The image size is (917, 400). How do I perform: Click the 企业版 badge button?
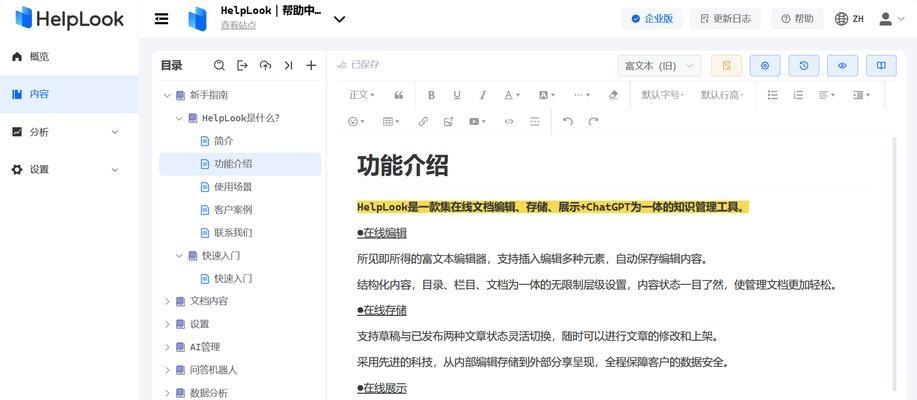pos(652,19)
